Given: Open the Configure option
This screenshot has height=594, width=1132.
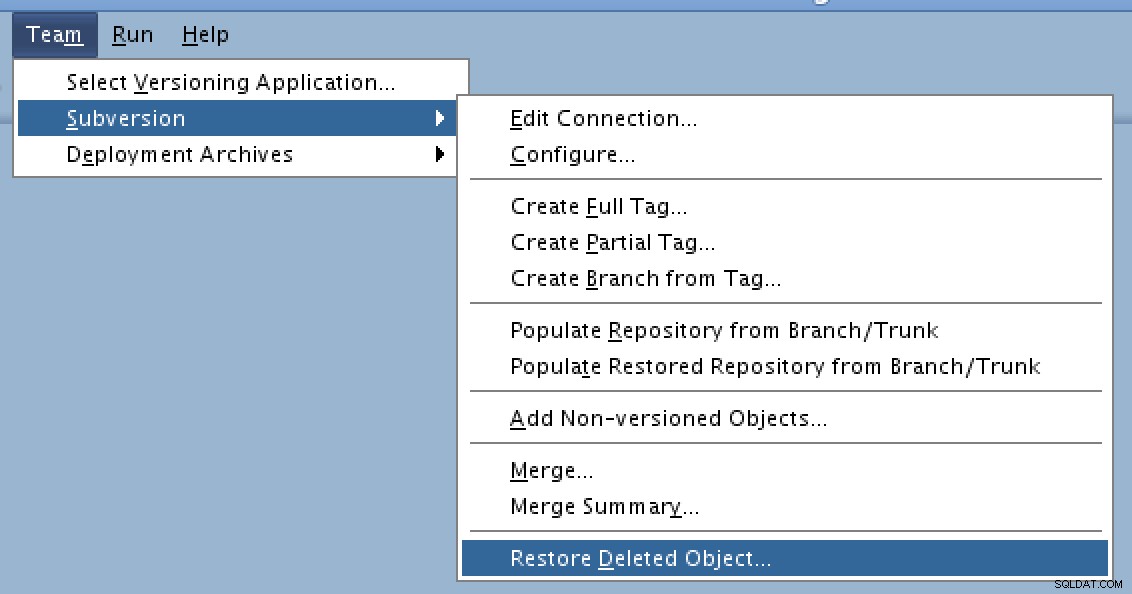Looking at the screenshot, I should [785, 154].
